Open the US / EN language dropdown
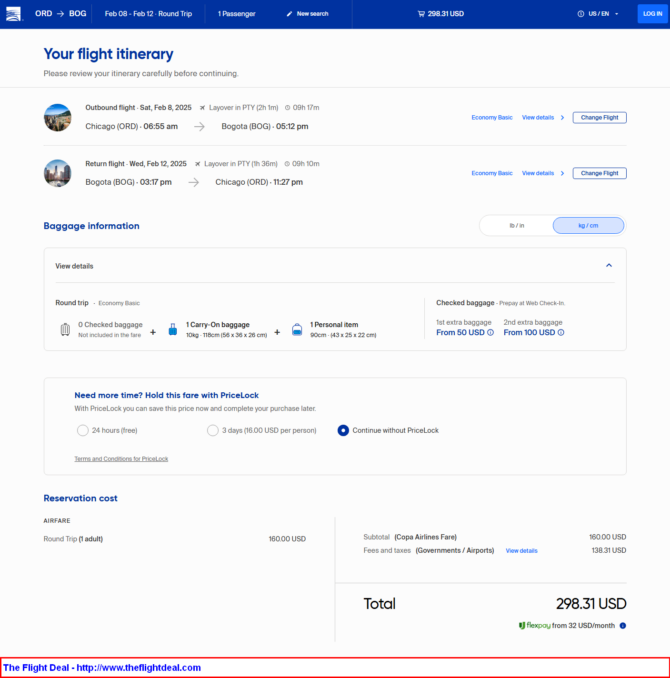This screenshot has height=678, width=670. click(598, 14)
